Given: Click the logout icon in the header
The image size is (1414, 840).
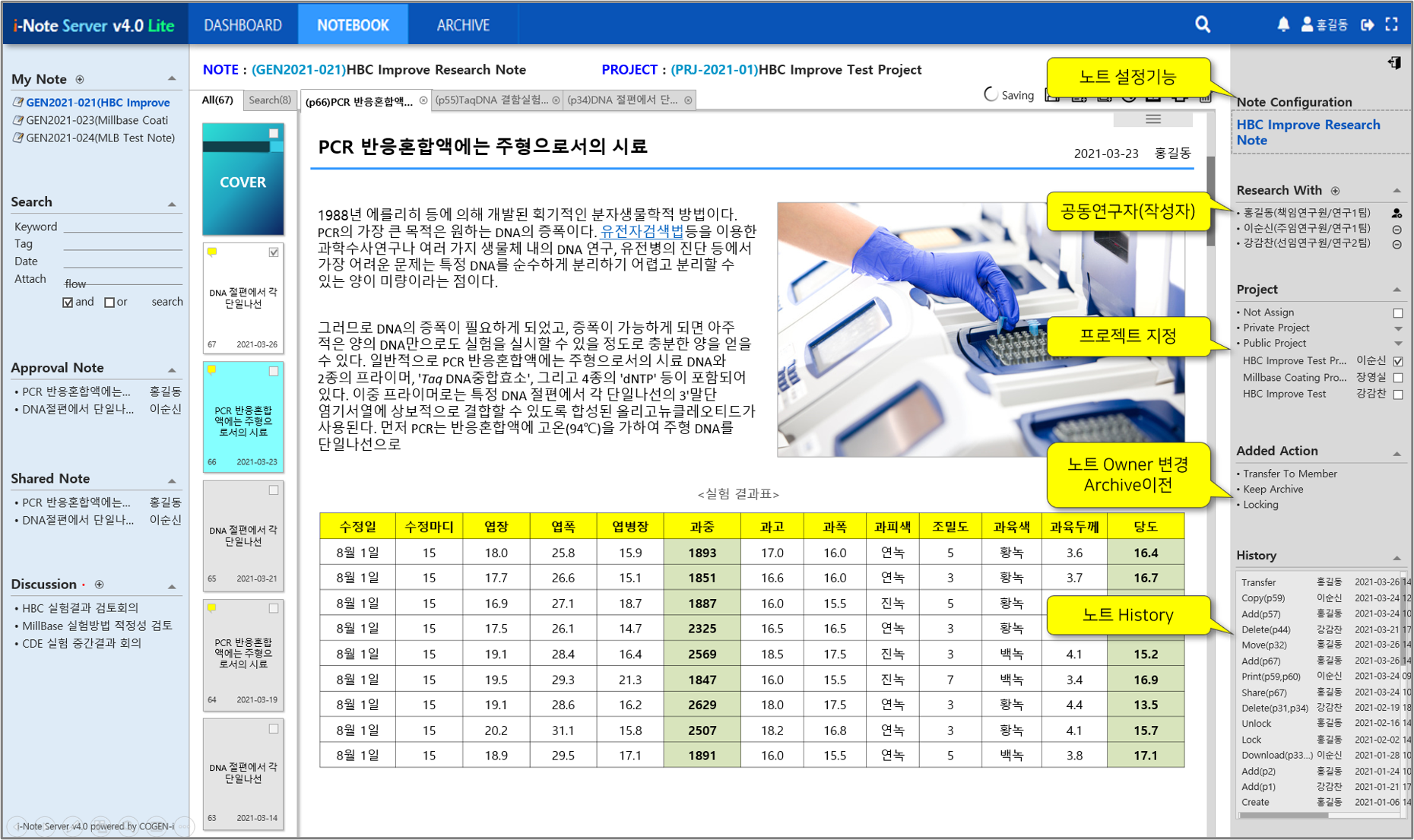Looking at the screenshot, I should click(x=1367, y=24).
